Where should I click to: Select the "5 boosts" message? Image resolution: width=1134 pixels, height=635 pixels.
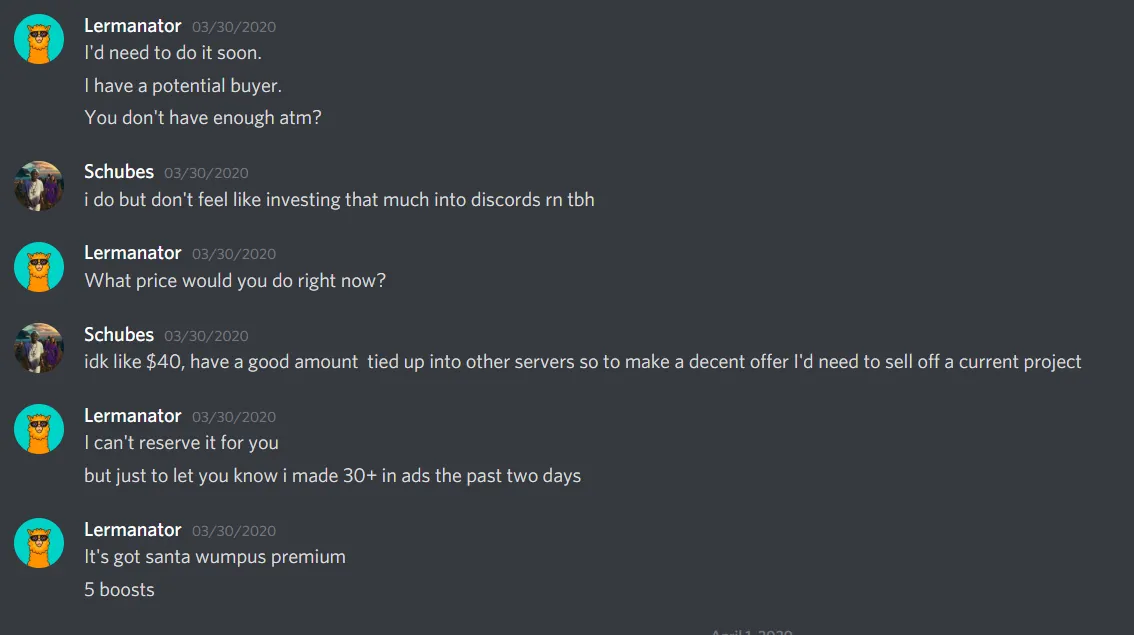[x=119, y=590]
